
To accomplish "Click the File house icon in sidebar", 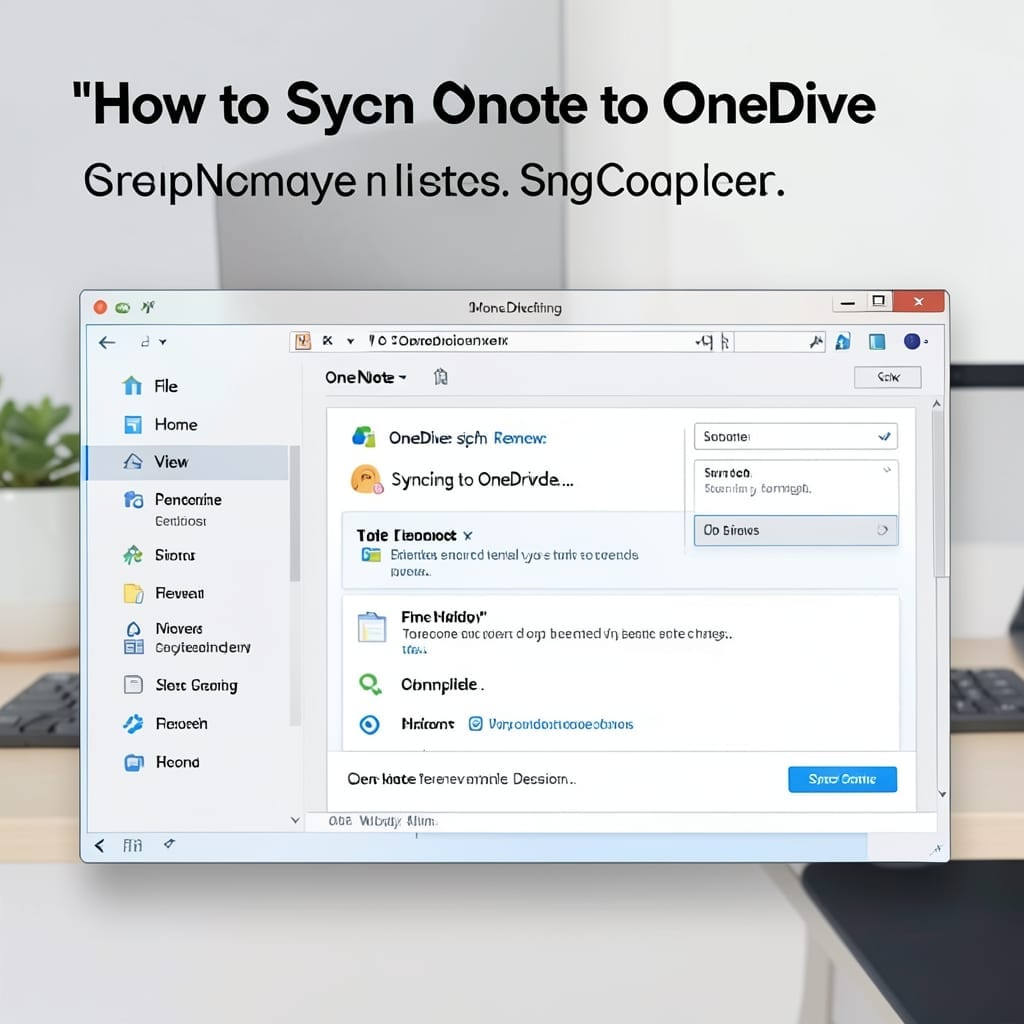I will tap(132, 386).
